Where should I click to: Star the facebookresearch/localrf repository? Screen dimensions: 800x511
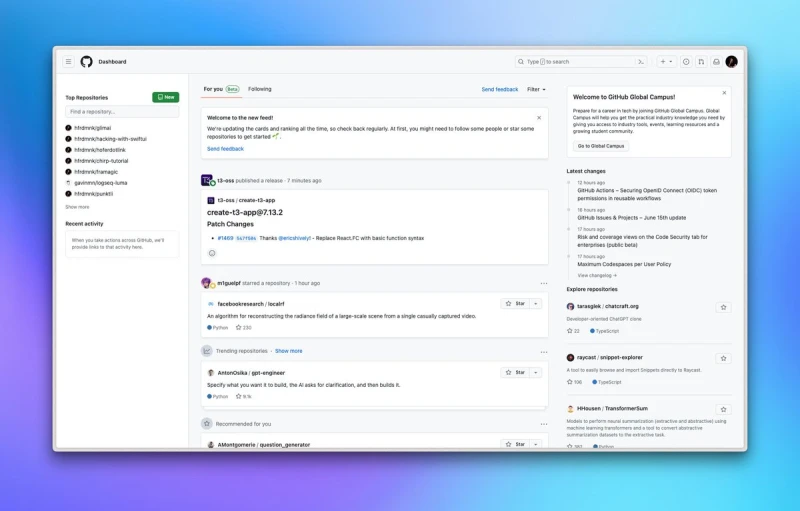point(514,303)
